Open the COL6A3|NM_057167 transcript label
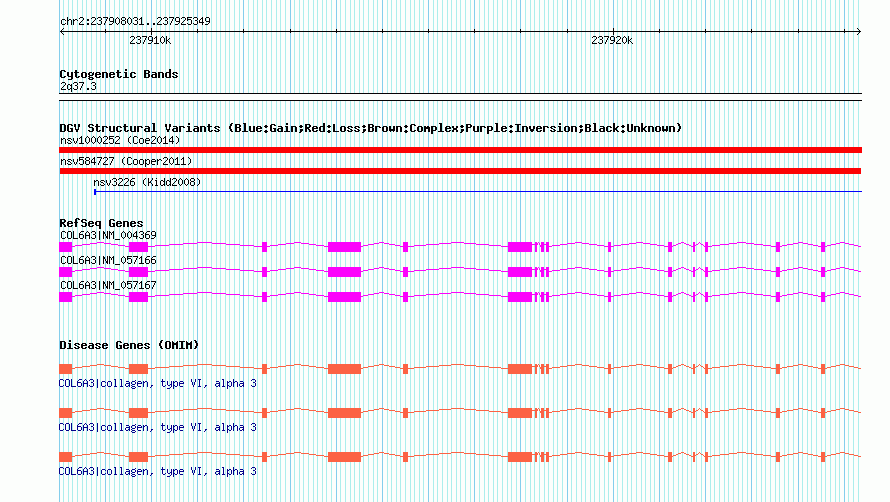The height and width of the screenshot is (502, 890). coord(108,285)
